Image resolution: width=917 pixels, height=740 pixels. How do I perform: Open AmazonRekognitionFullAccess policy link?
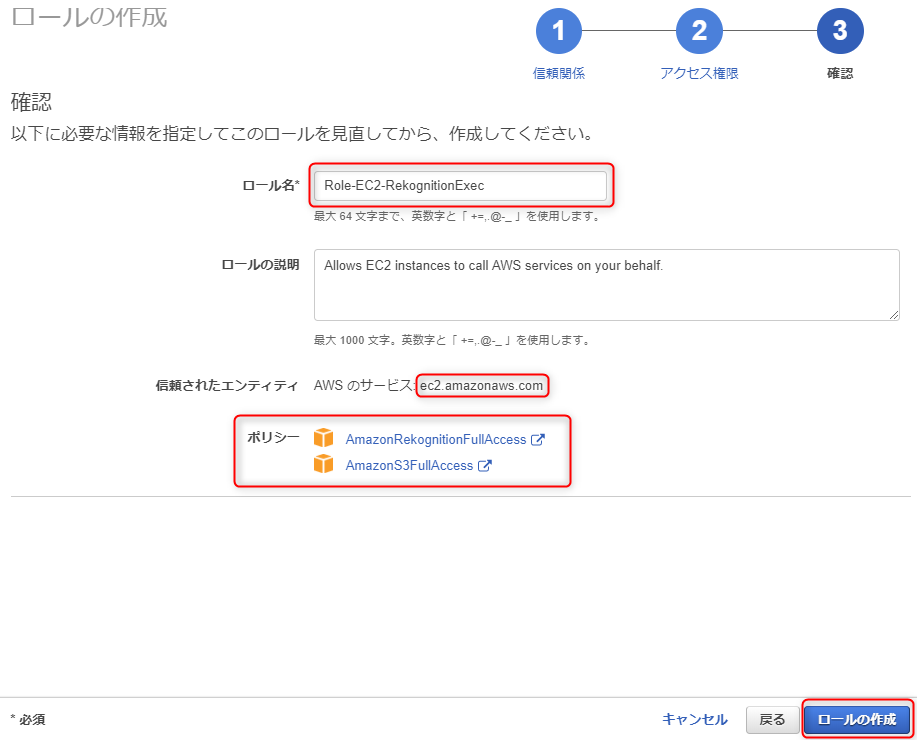(x=436, y=439)
